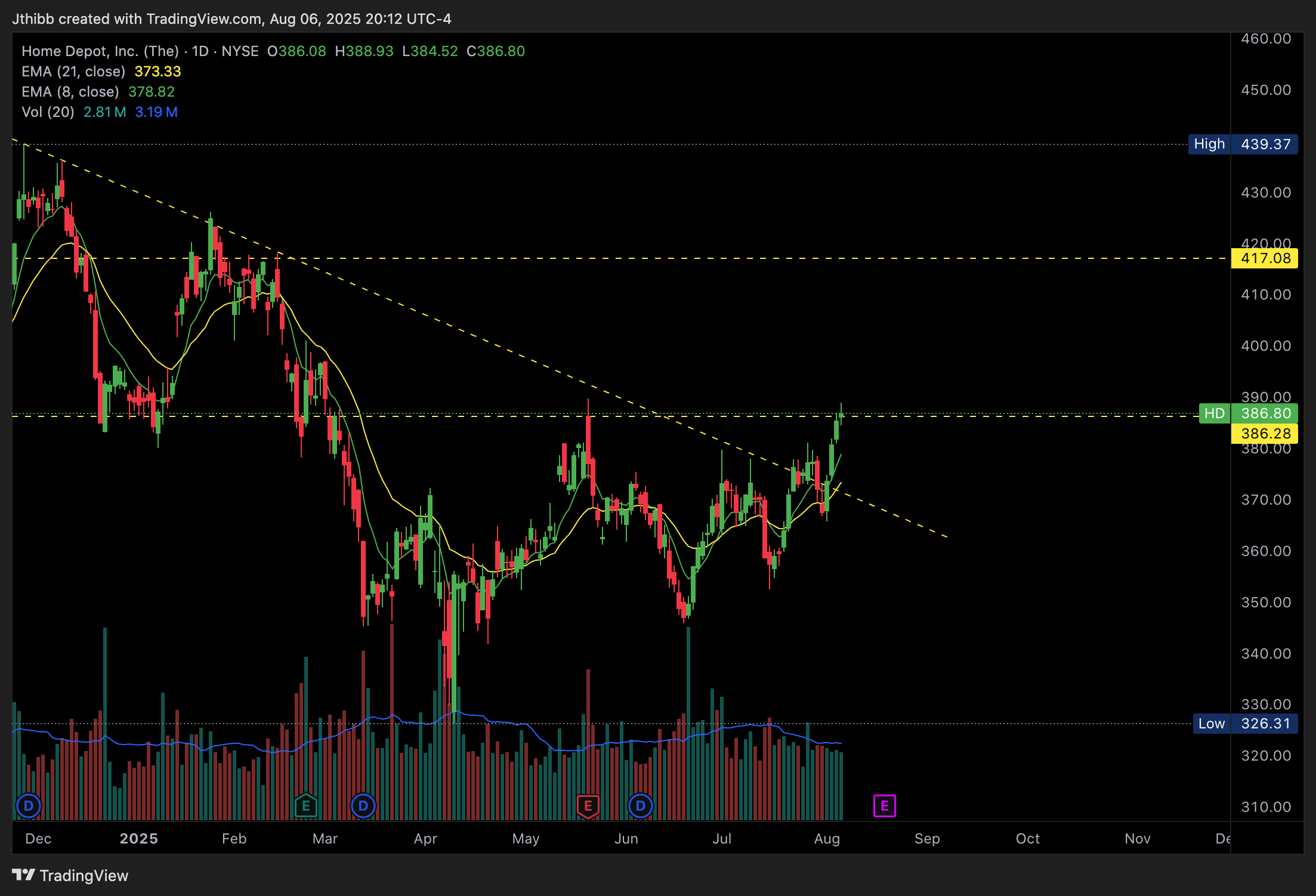Click the Jthibb created with TradingView.com header
Screen dimensions: 1316x896
tap(231, 19)
